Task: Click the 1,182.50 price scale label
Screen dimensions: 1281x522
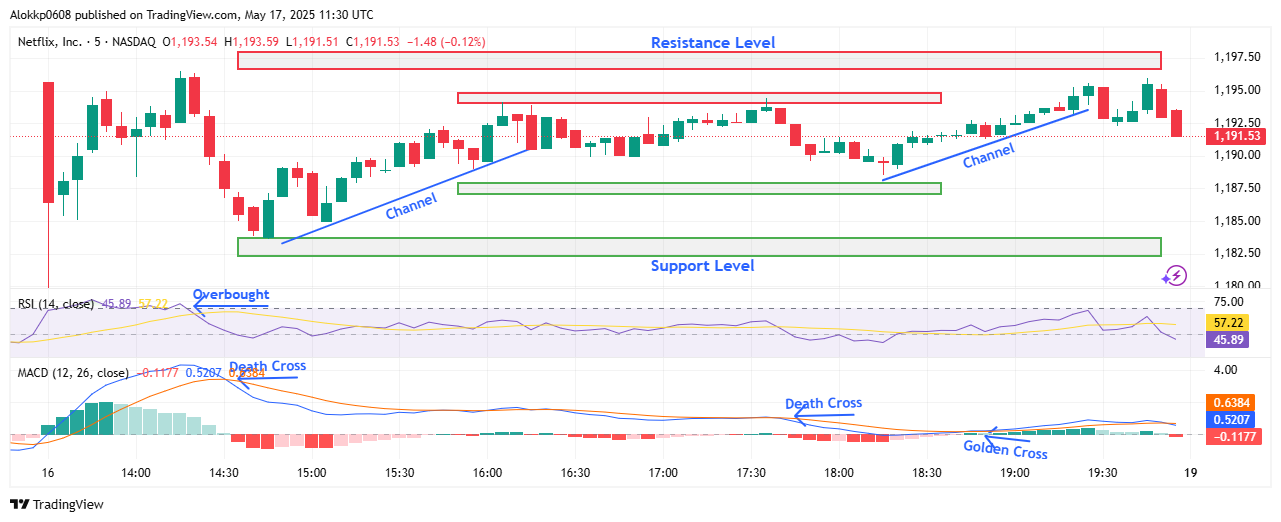Action: click(1237, 253)
